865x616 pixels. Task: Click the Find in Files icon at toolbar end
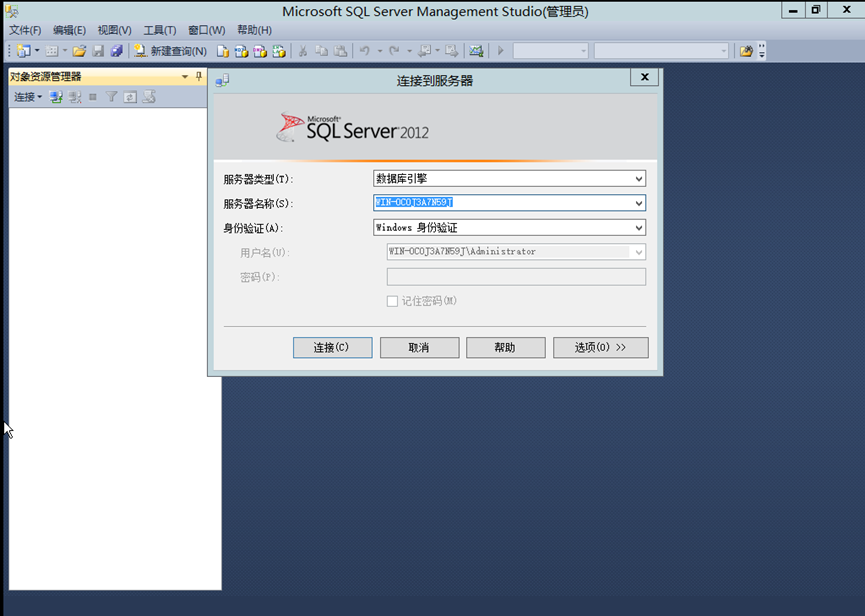[746, 51]
